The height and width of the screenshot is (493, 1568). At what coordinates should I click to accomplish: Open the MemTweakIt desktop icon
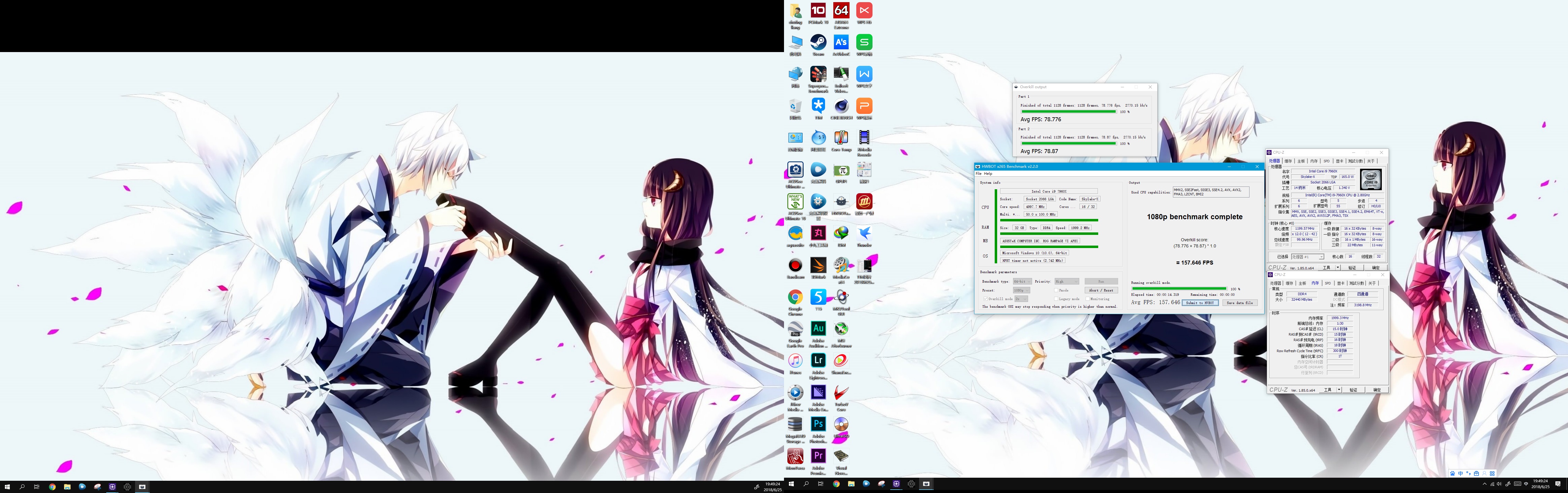795,460
